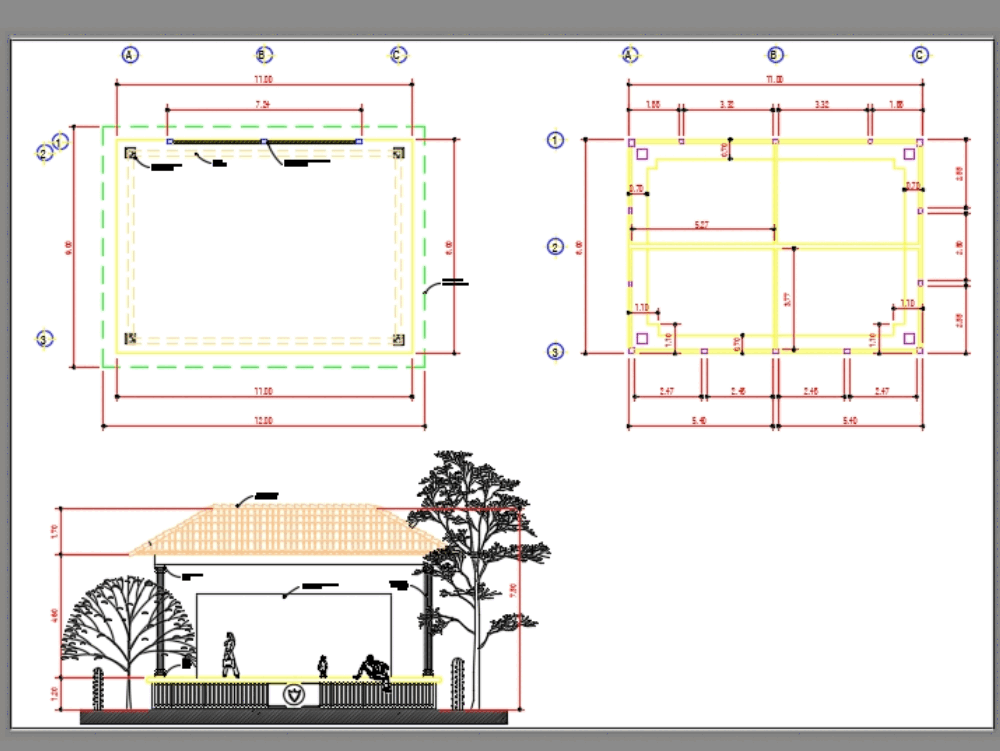Screen dimensions: 1000x751
Task: Select grid bubble A on the ceiling plan
Action: (x=128, y=54)
